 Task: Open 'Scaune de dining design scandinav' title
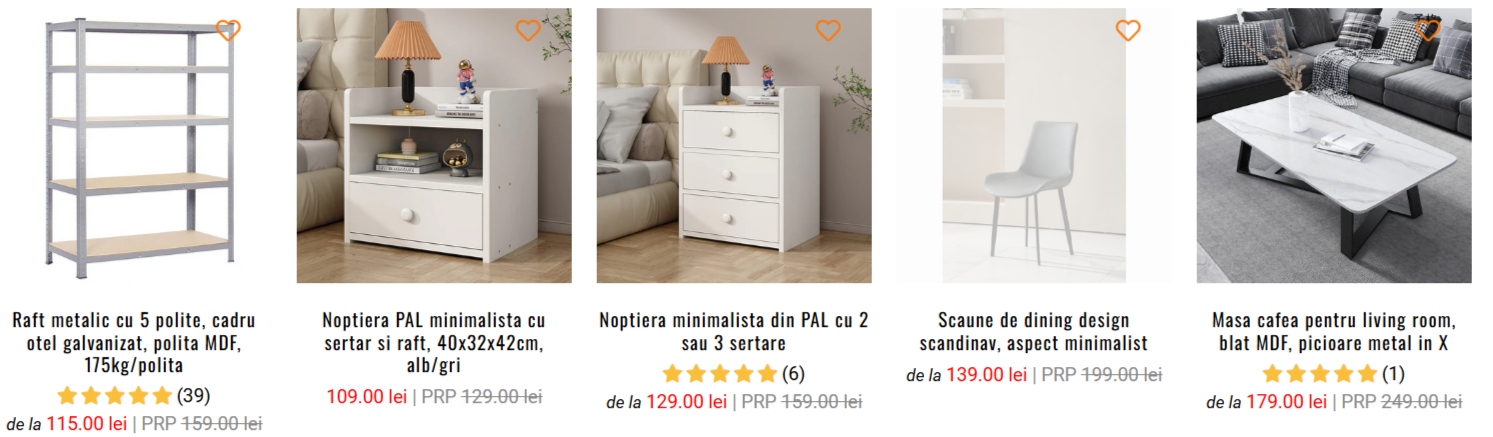click(x=1034, y=332)
